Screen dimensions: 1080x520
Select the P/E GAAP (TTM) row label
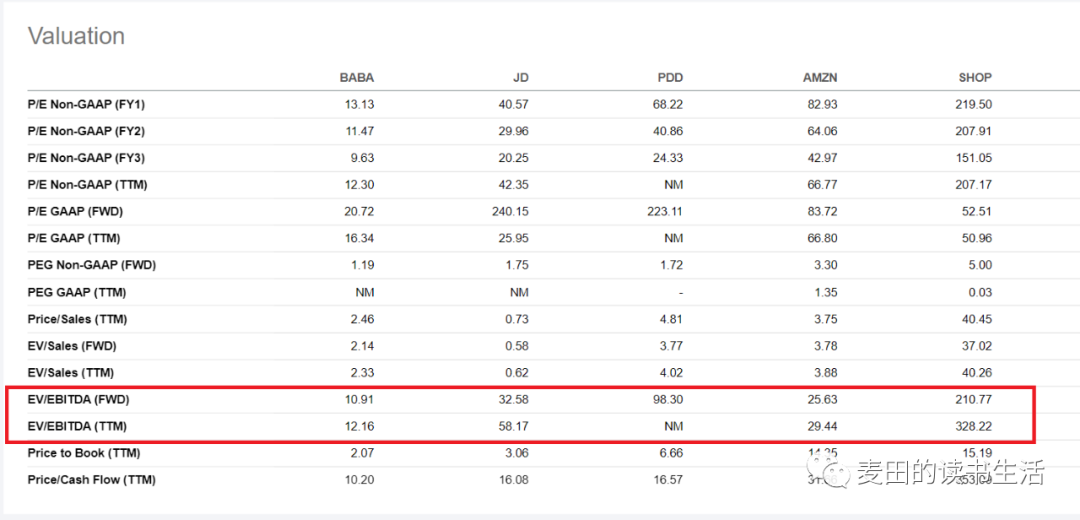pyautogui.click(x=74, y=238)
